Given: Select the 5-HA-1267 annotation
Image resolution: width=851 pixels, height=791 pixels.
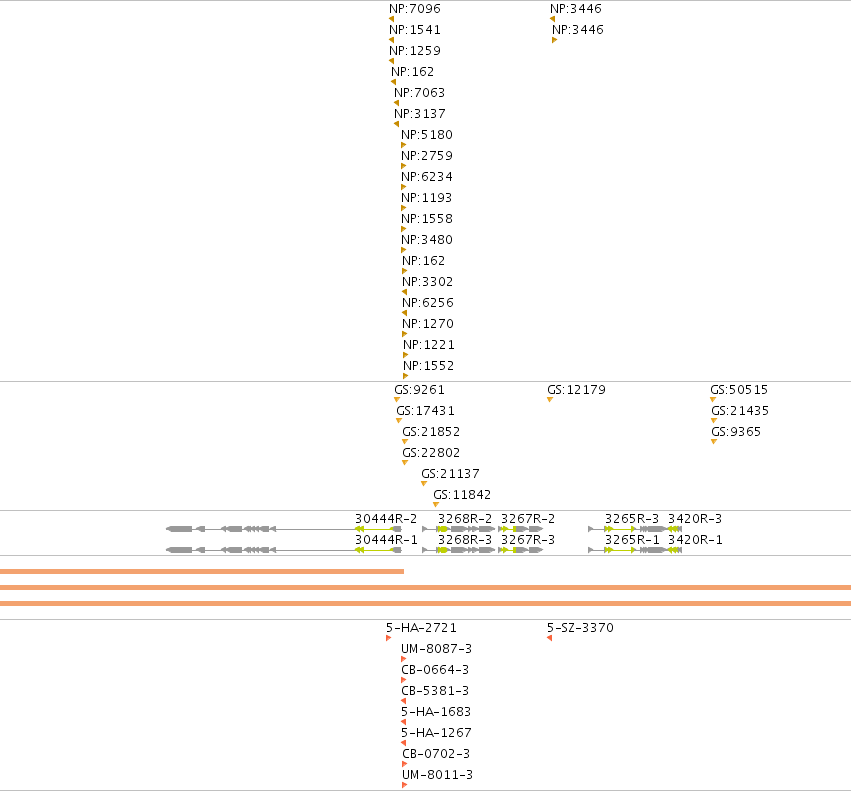Looking at the screenshot, I should pyautogui.click(x=436, y=733).
